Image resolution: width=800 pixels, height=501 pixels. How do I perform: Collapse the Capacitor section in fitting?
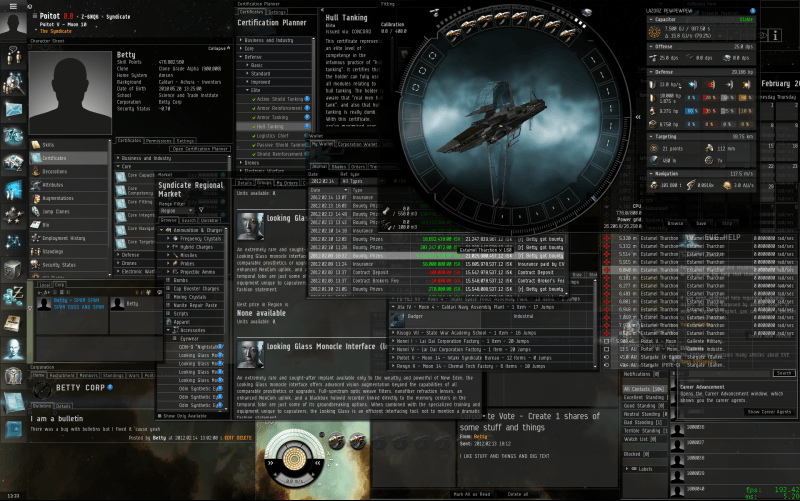click(x=651, y=19)
